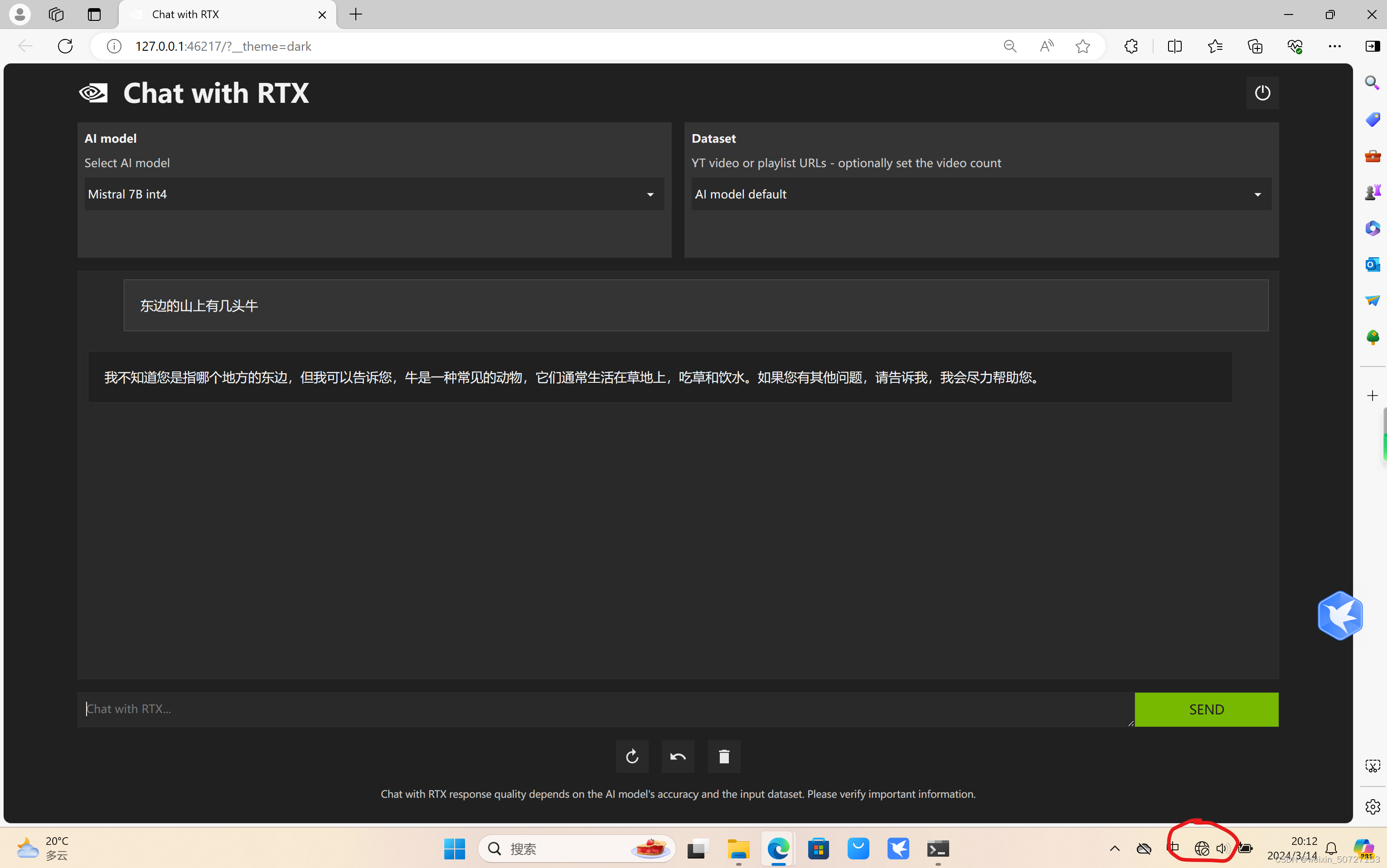The width and height of the screenshot is (1387, 868).
Task: Open the browser extensions puzzle icon
Action: pyautogui.click(x=1130, y=46)
